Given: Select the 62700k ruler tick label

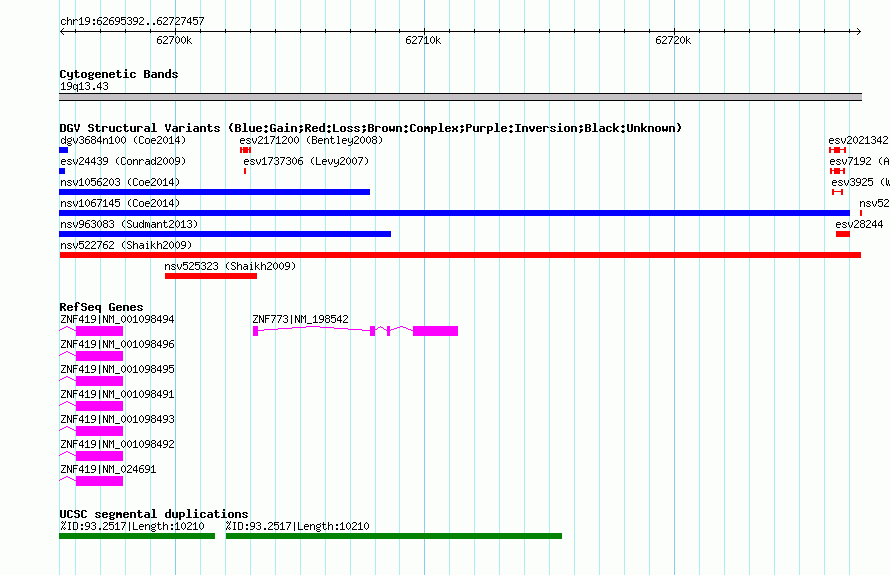Looking at the screenshot, I should [174, 40].
